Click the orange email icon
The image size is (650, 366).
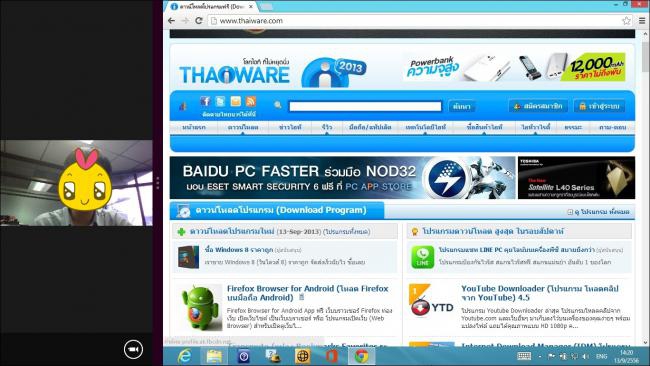[235, 101]
